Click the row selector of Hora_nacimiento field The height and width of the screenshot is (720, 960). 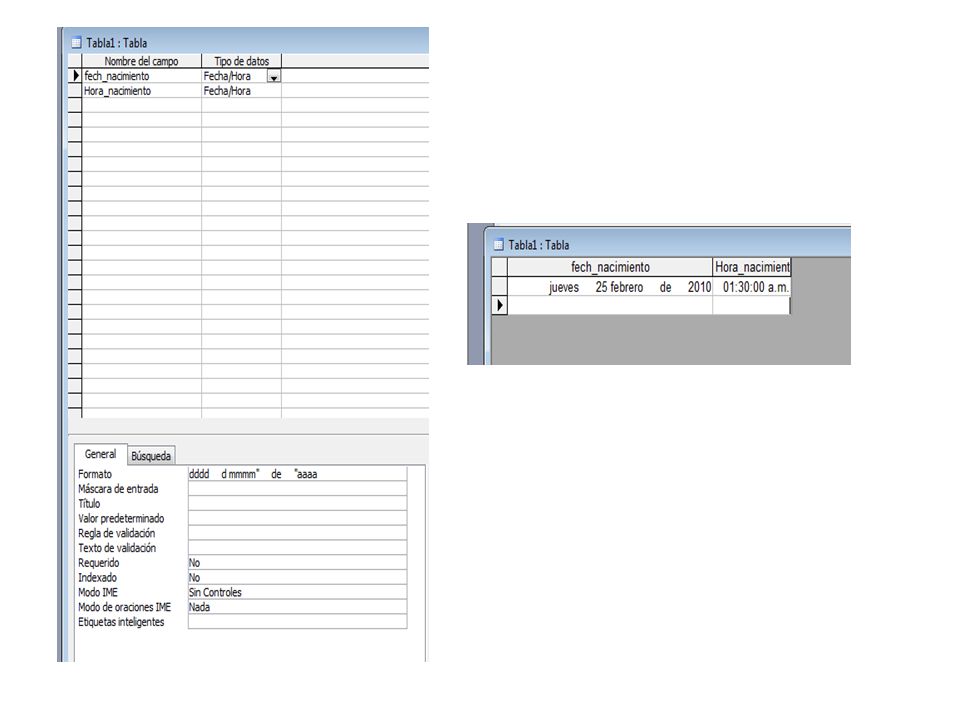click(75, 91)
